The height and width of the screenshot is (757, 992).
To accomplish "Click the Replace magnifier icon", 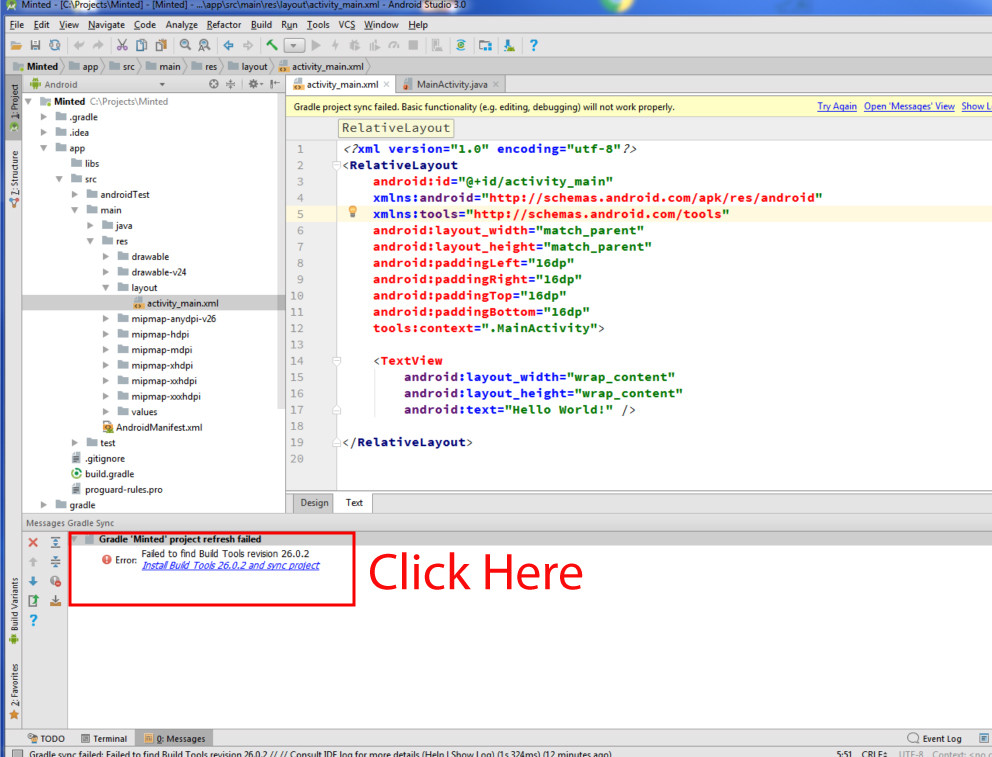I will pos(204,46).
